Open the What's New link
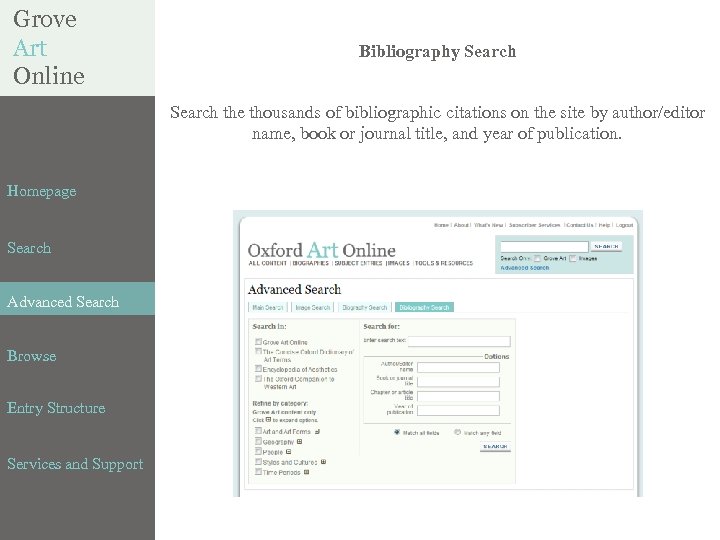 [489, 225]
